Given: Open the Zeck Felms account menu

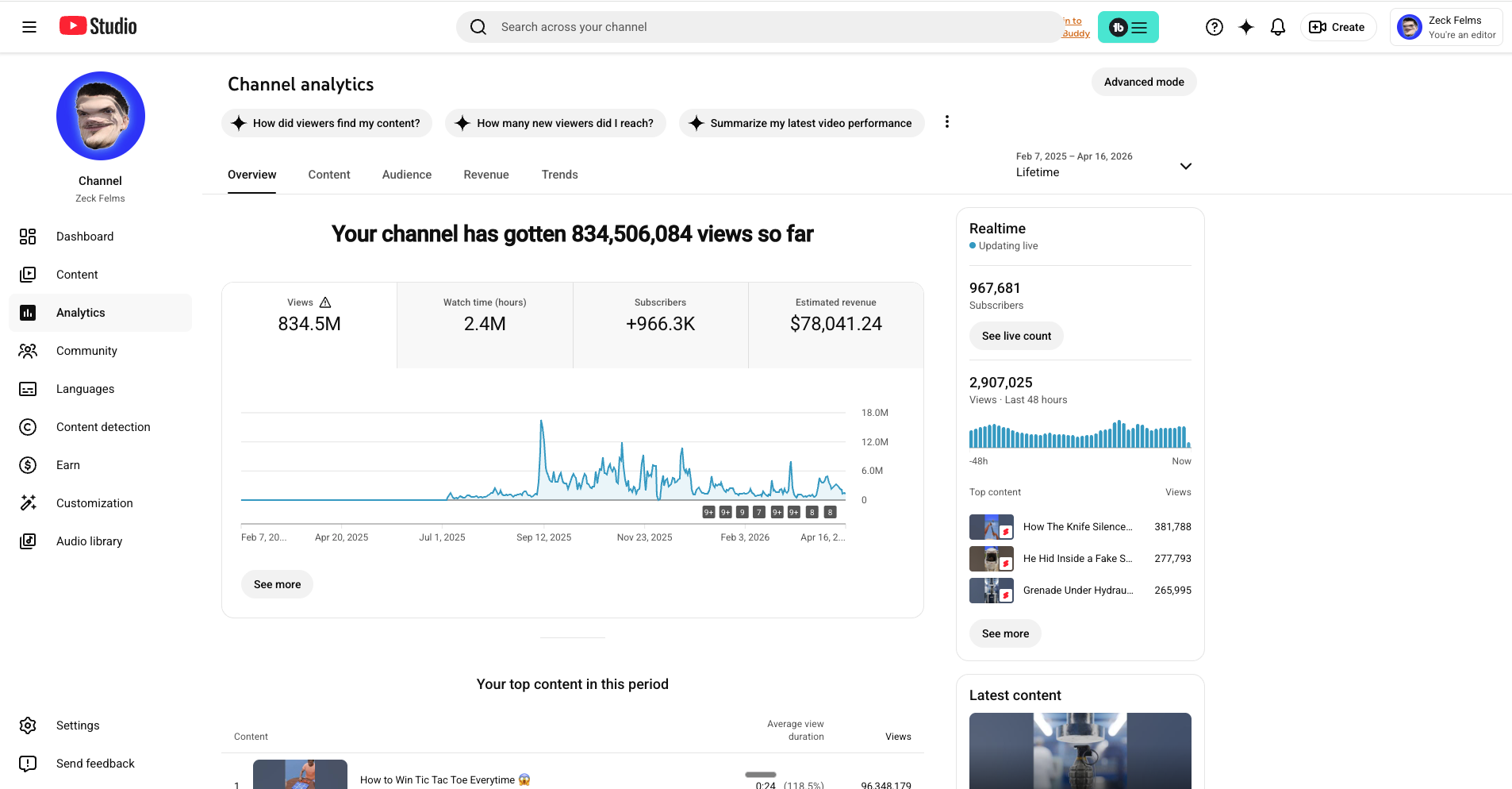Looking at the screenshot, I should click(x=1445, y=26).
